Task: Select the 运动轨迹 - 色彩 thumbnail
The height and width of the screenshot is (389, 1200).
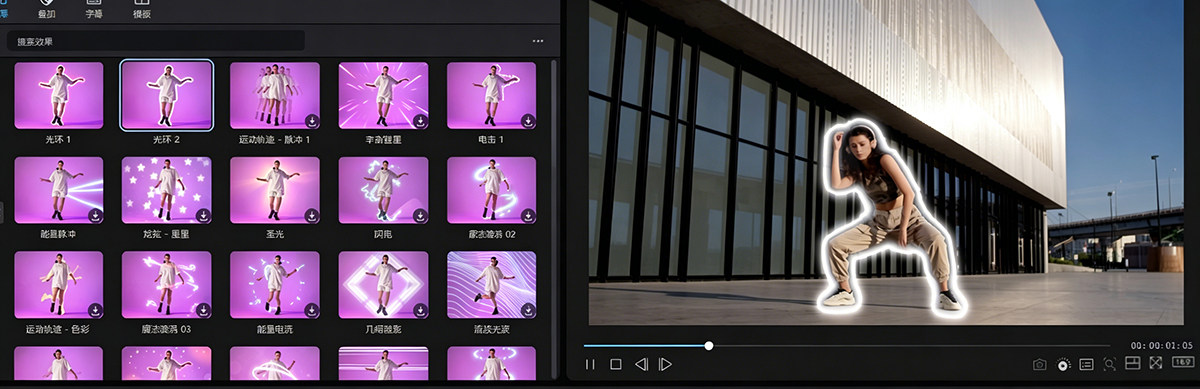Action: 59,285
